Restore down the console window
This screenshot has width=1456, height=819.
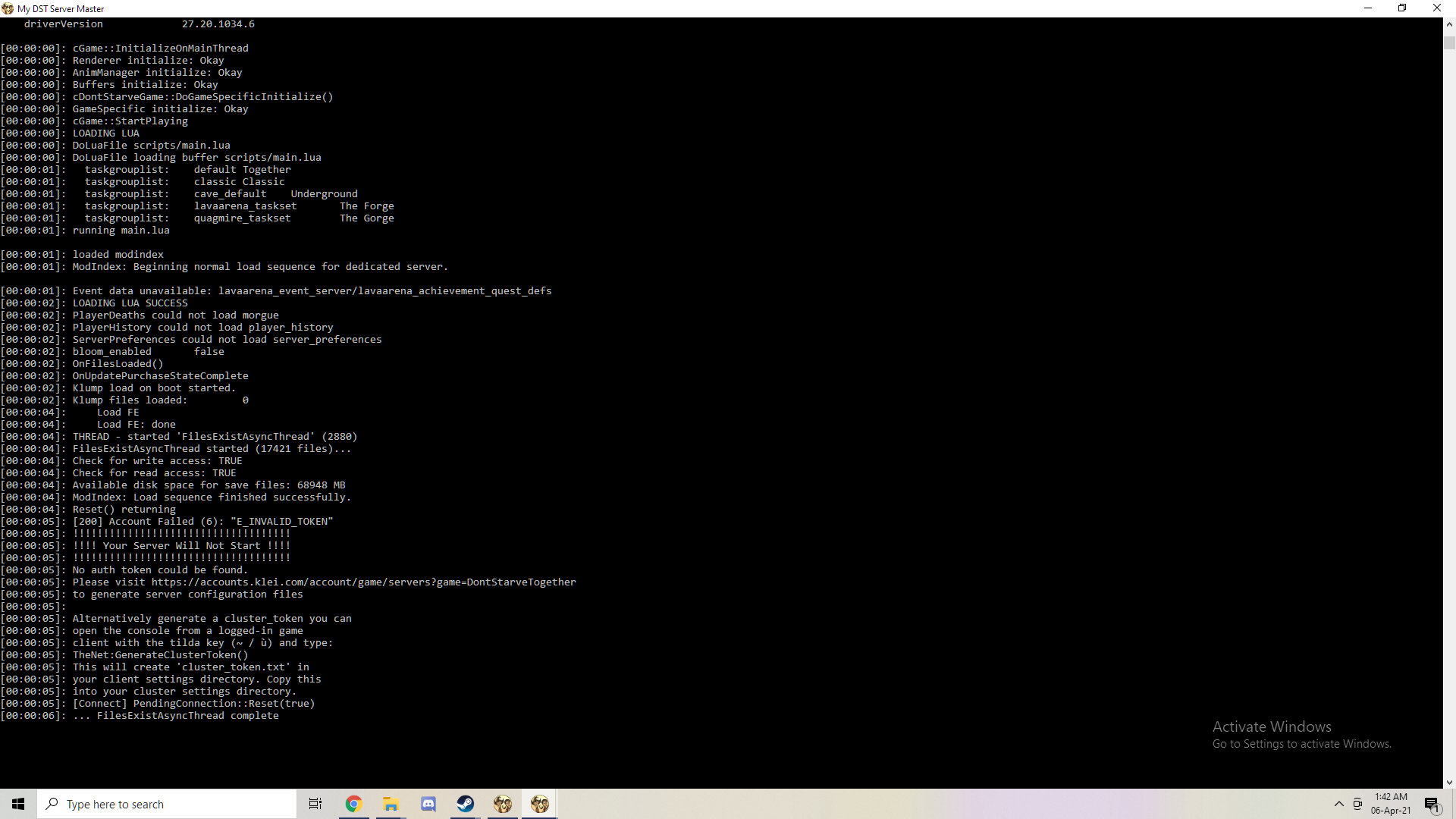tap(1402, 8)
